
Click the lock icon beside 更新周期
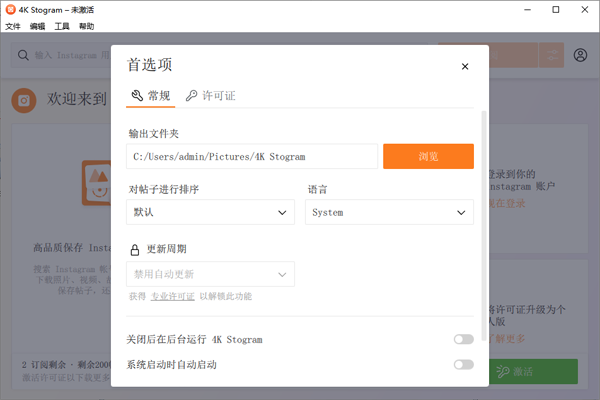[x=135, y=250]
